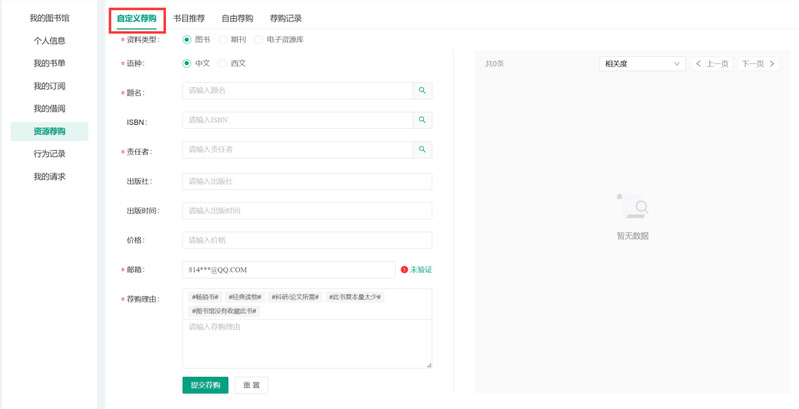The width and height of the screenshot is (799, 409).
Task: Open 我的借阅 in the sidebar
Action: click(49, 109)
